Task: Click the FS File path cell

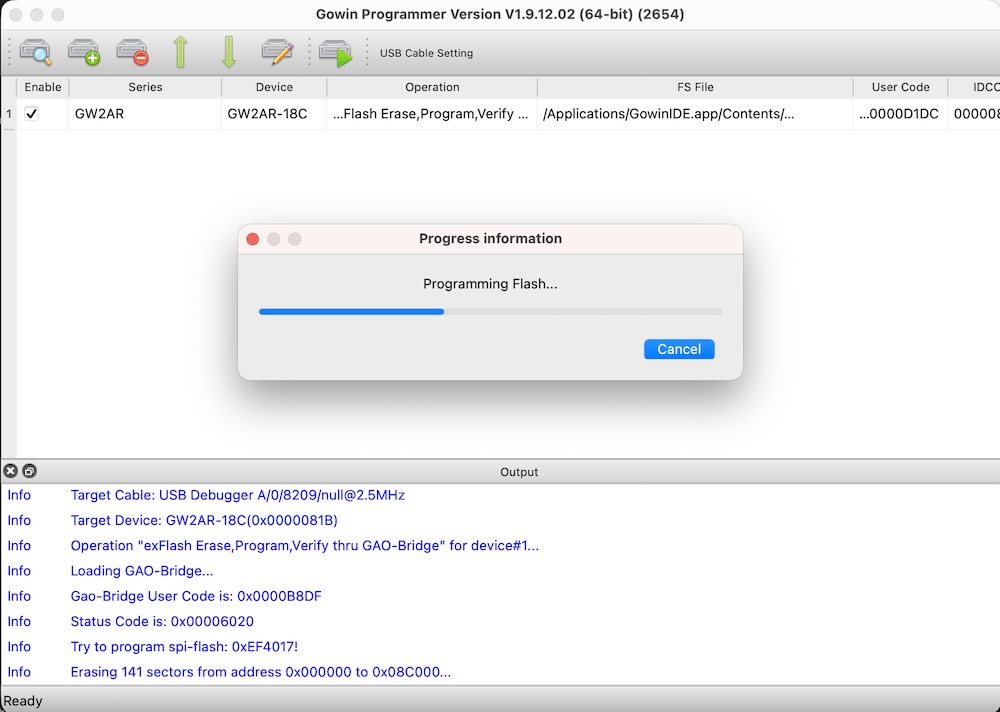Action: 695,114
